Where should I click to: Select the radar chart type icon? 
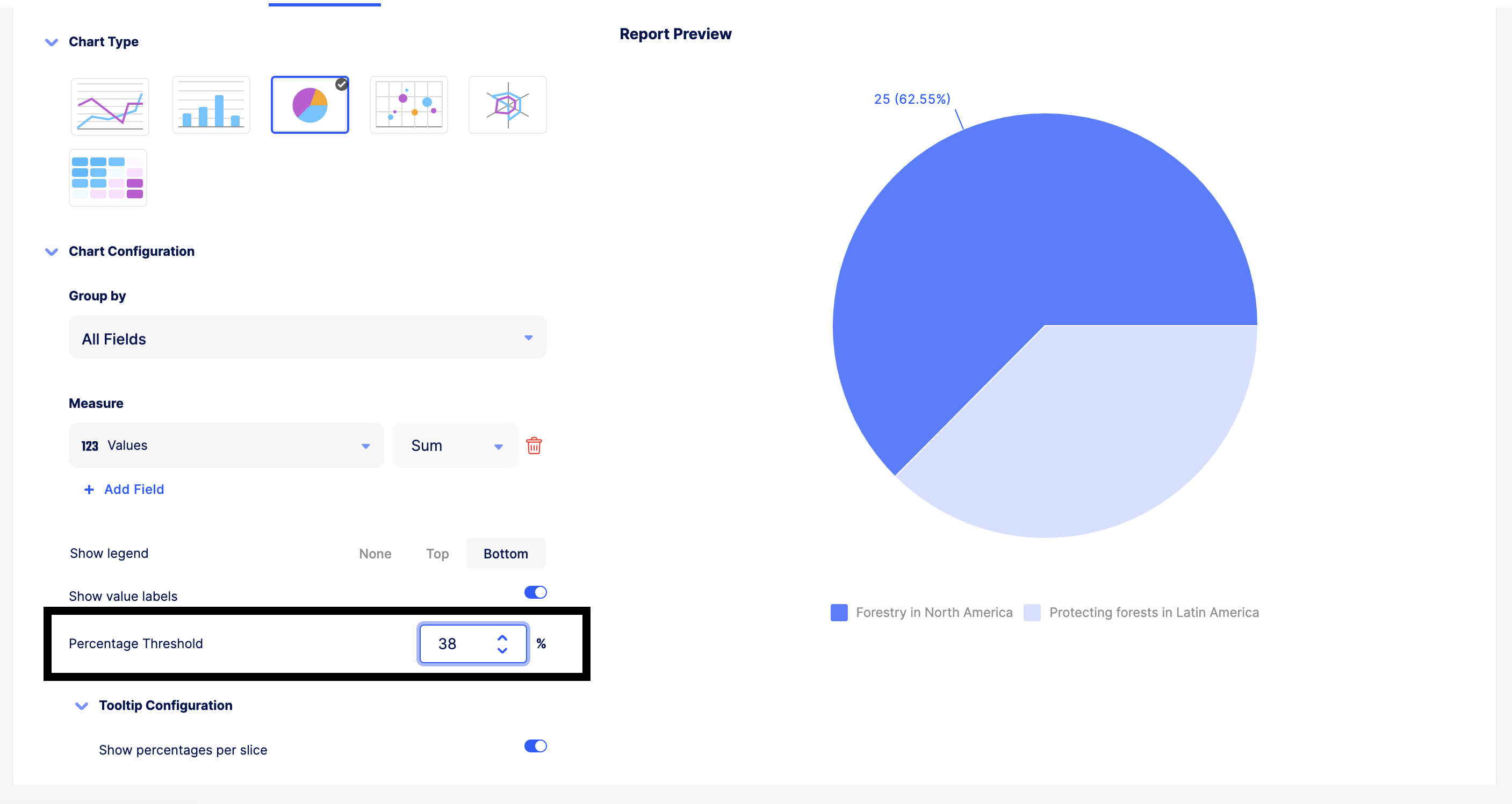click(507, 106)
